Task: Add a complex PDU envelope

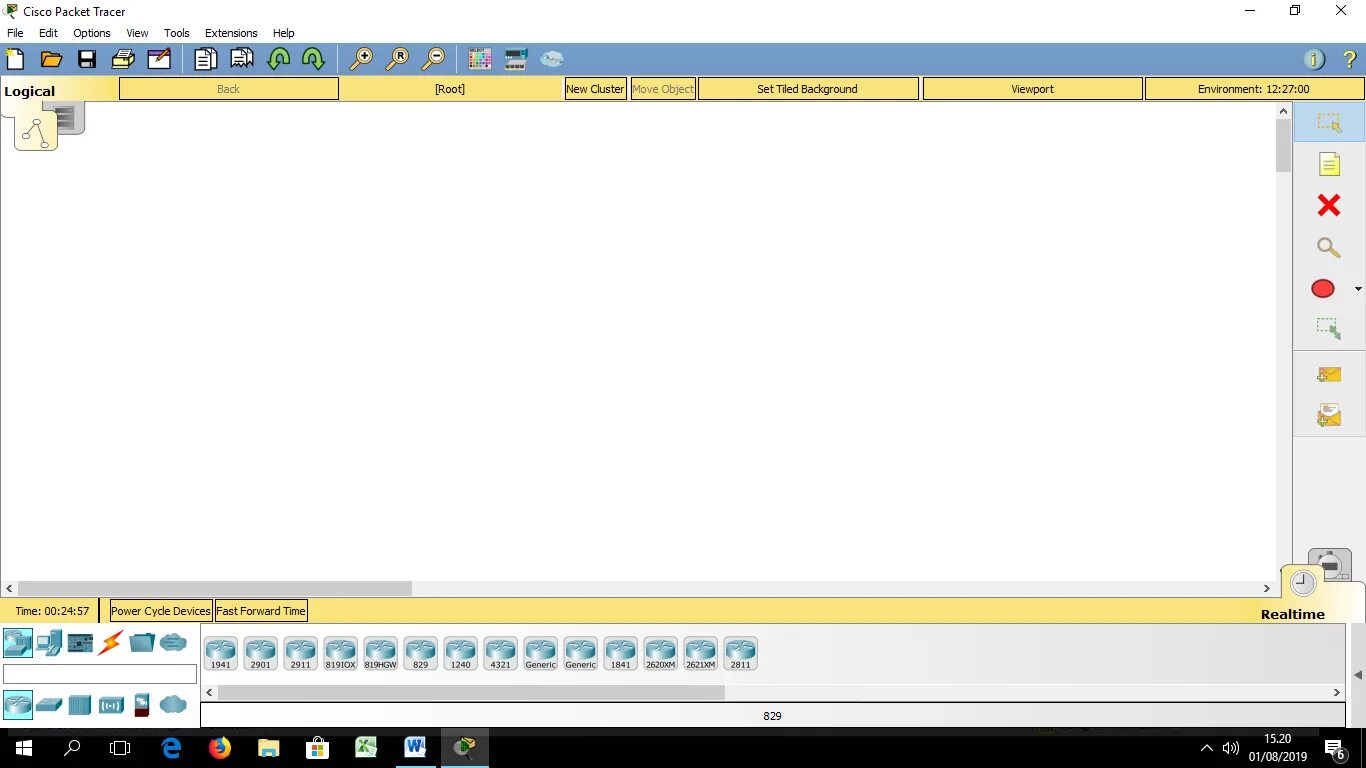Action: pyautogui.click(x=1329, y=415)
